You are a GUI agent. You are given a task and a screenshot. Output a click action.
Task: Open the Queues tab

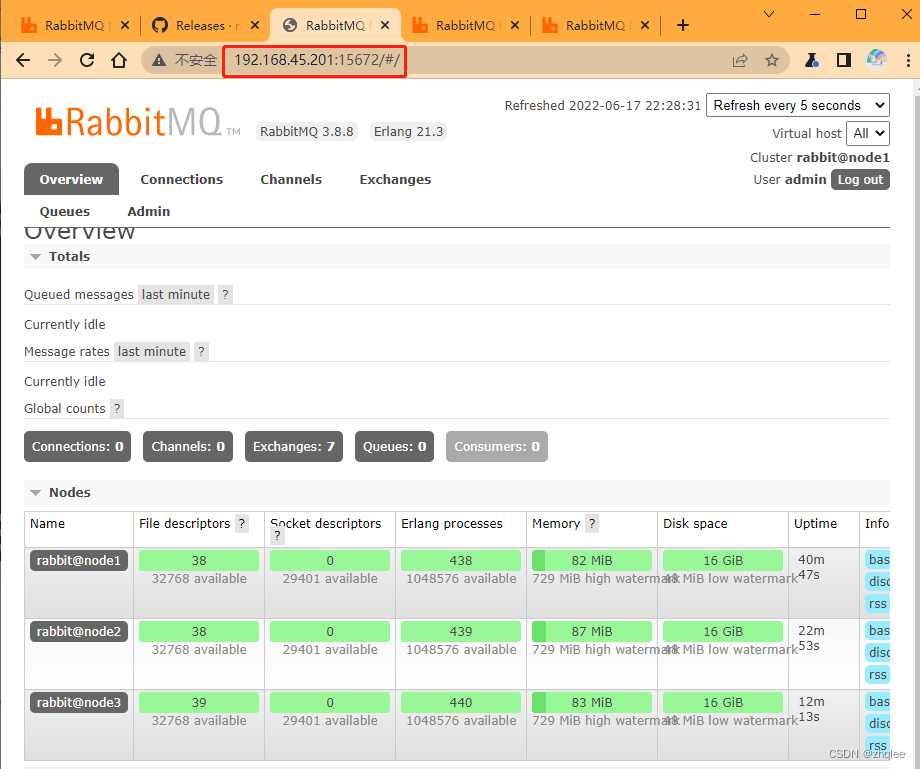pos(65,211)
